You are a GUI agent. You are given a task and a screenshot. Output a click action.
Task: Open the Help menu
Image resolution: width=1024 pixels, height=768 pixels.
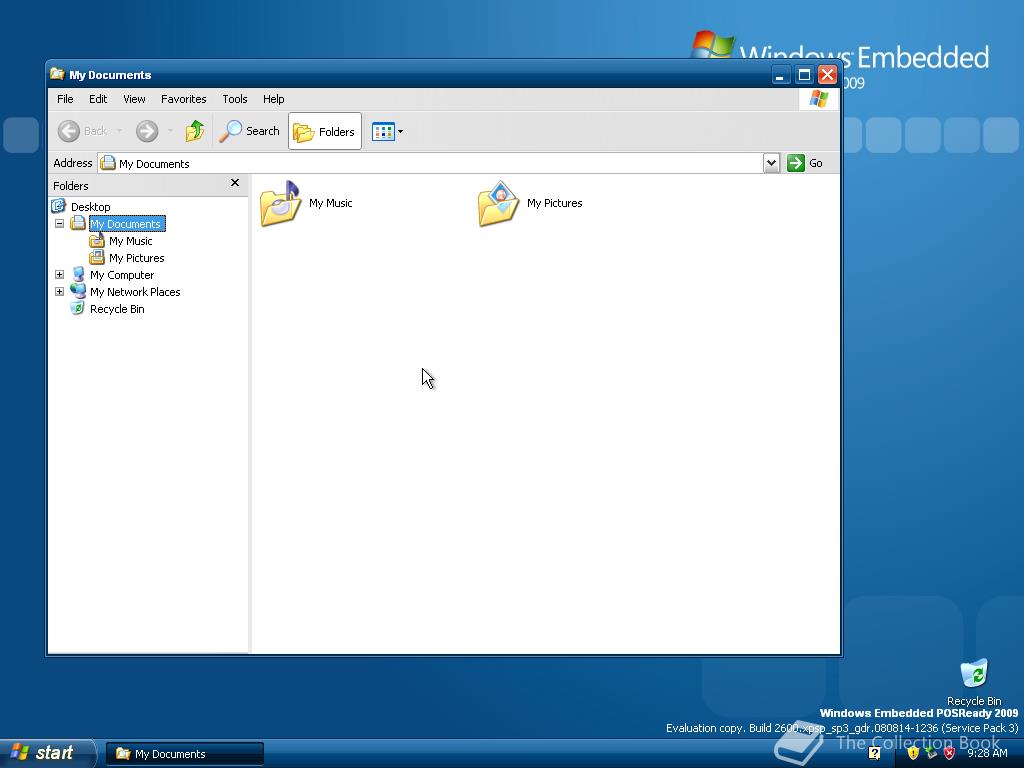pyautogui.click(x=274, y=99)
